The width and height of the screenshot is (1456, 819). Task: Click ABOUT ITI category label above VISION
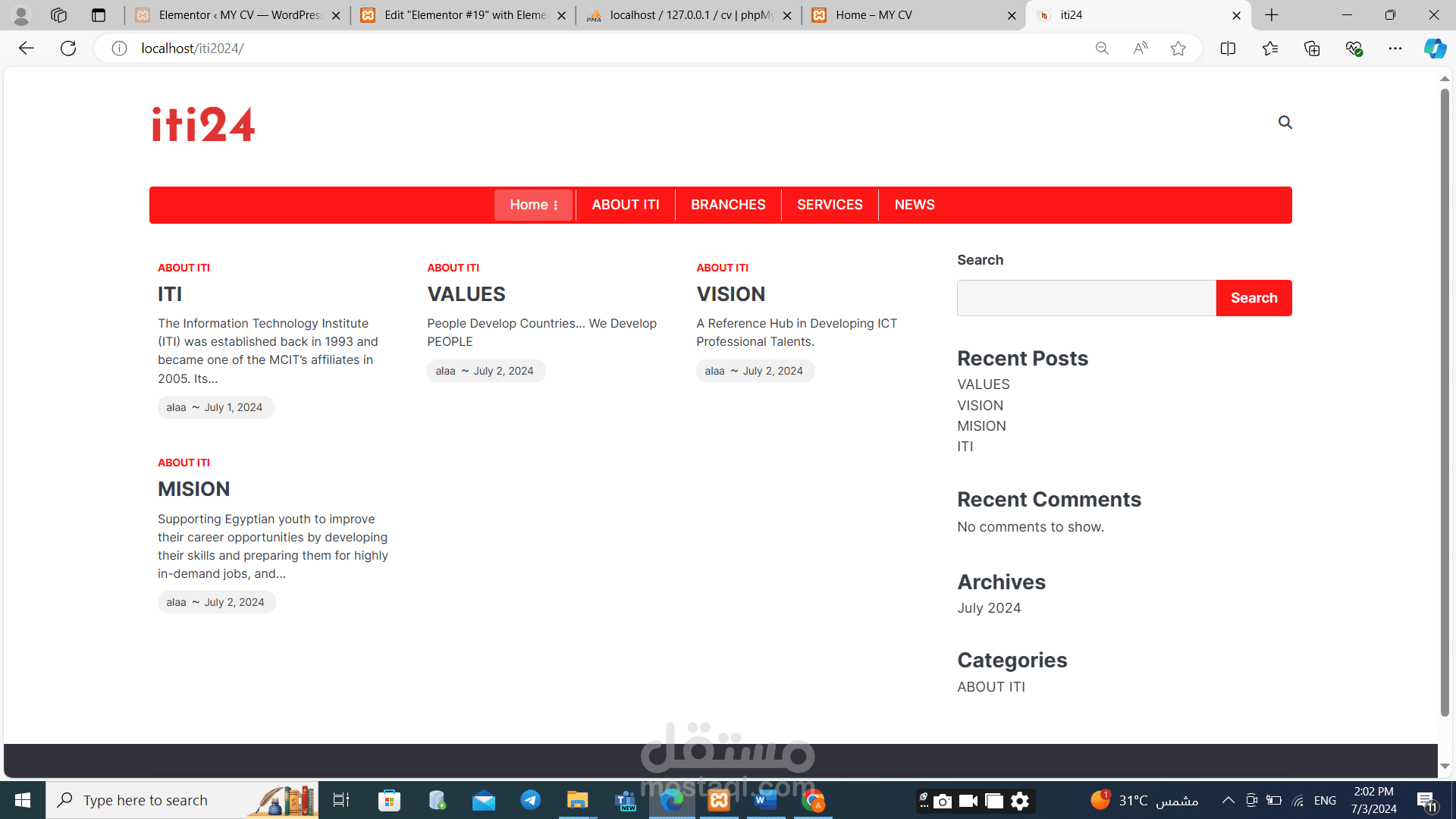[x=722, y=268]
